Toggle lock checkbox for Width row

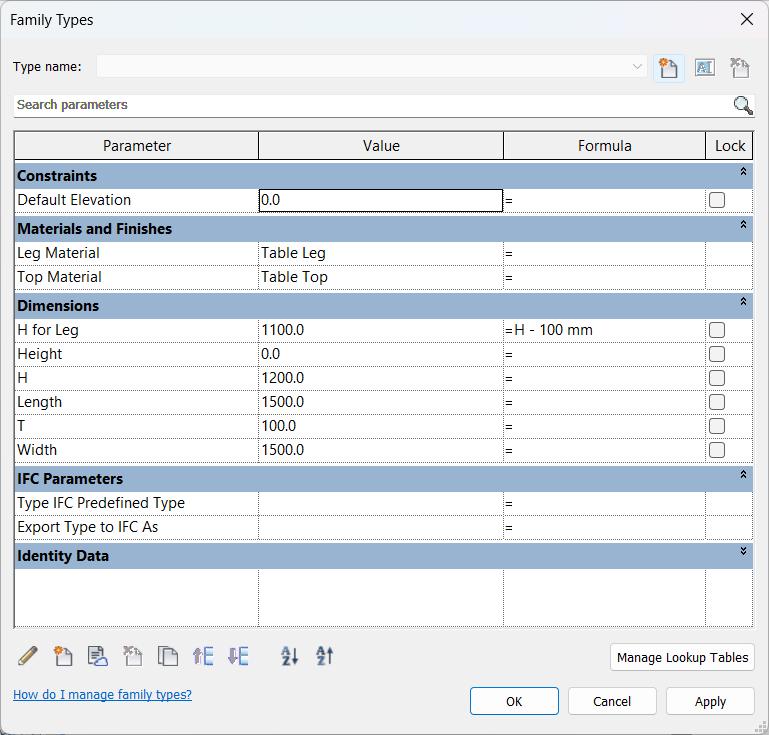click(717, 450)
